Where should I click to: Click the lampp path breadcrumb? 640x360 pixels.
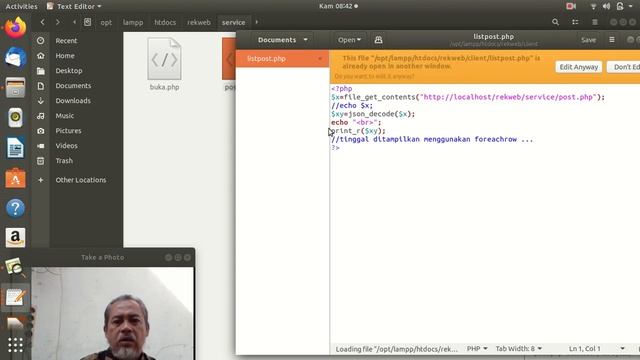133,22
